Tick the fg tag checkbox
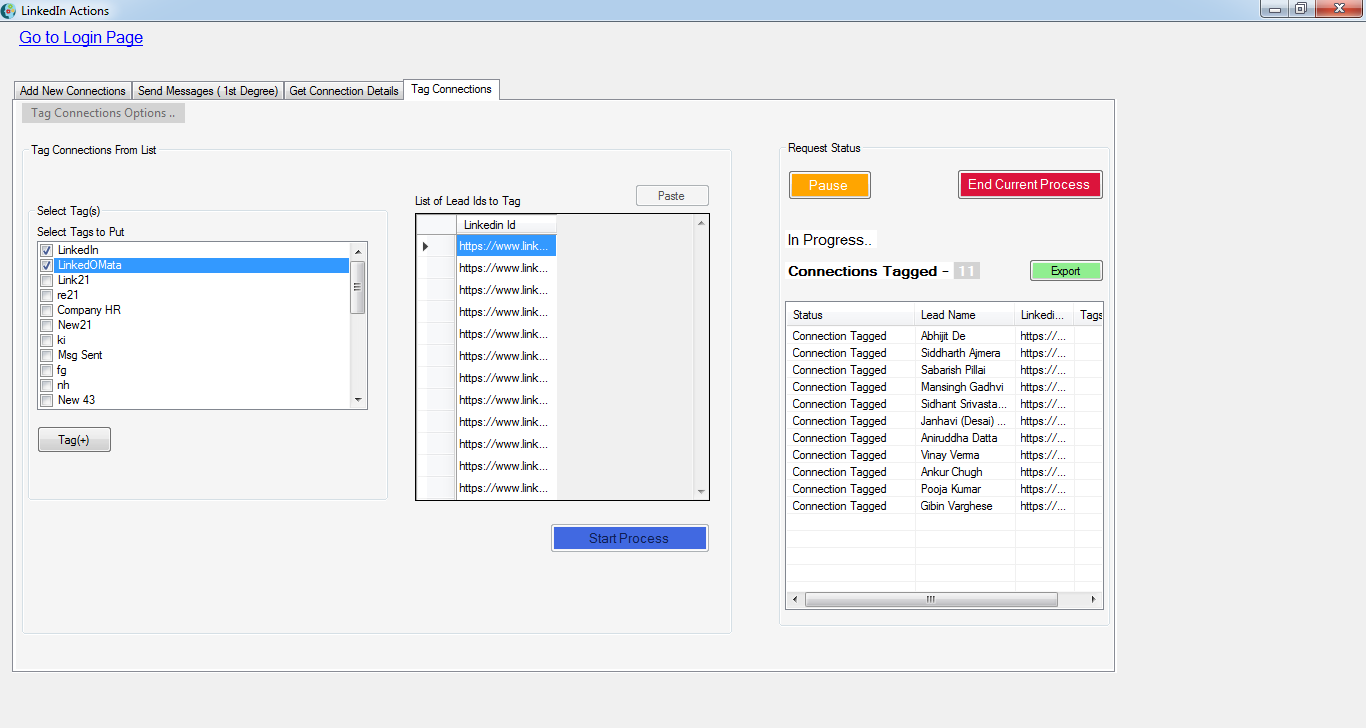 pyautogui.click(x=46, y=370)
